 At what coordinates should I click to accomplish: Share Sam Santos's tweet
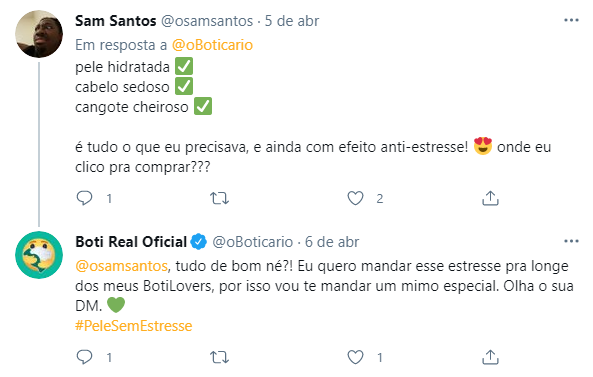pyautogui.click(x=490, y=198)
